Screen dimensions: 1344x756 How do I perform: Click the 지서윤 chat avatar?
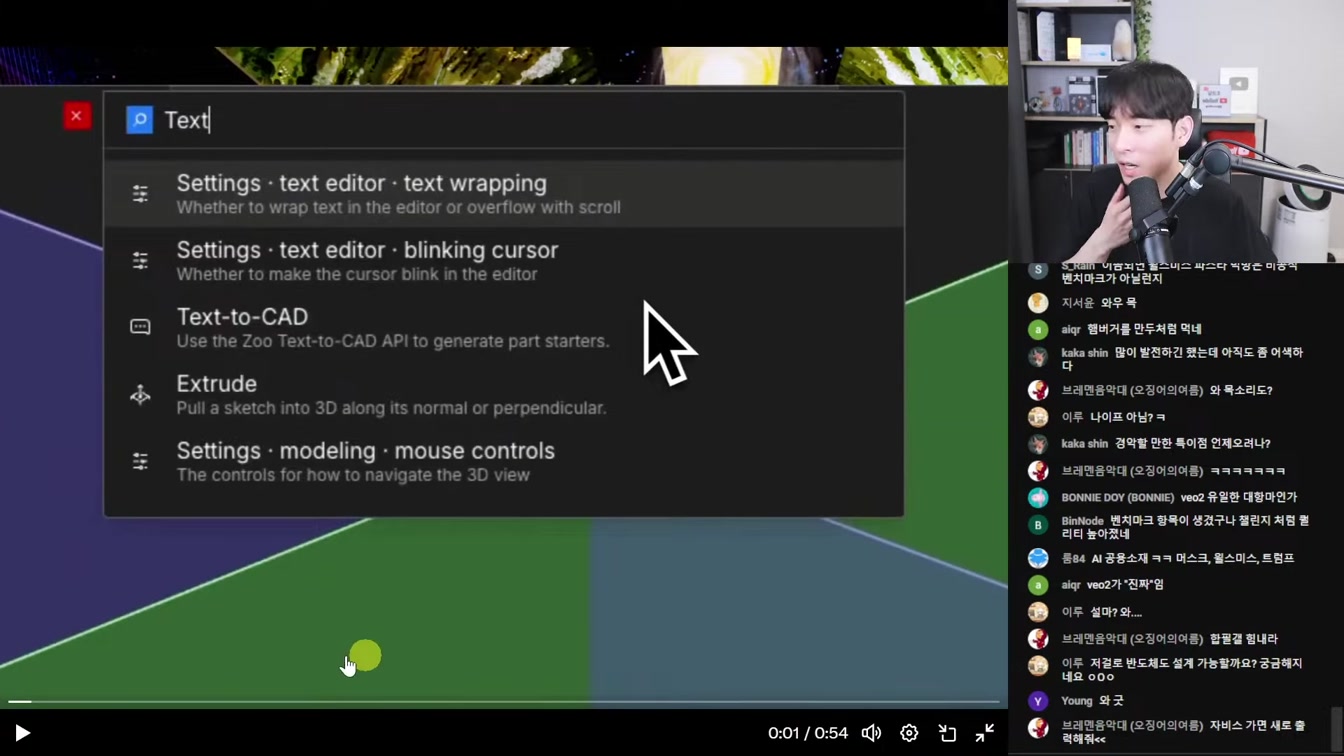point(1038,302)
